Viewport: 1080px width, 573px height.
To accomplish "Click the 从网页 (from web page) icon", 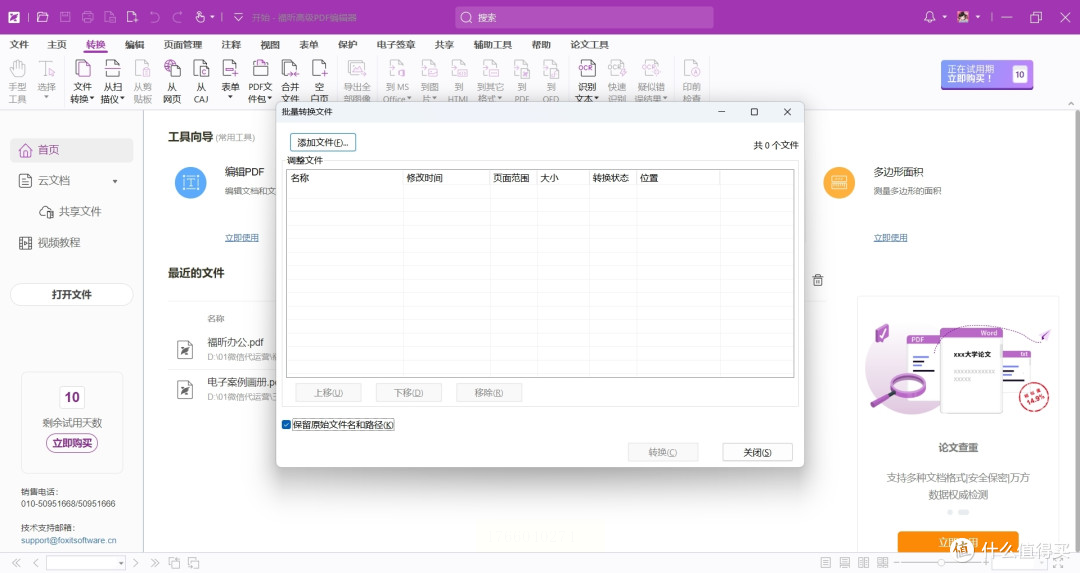I will coord(172,80).
